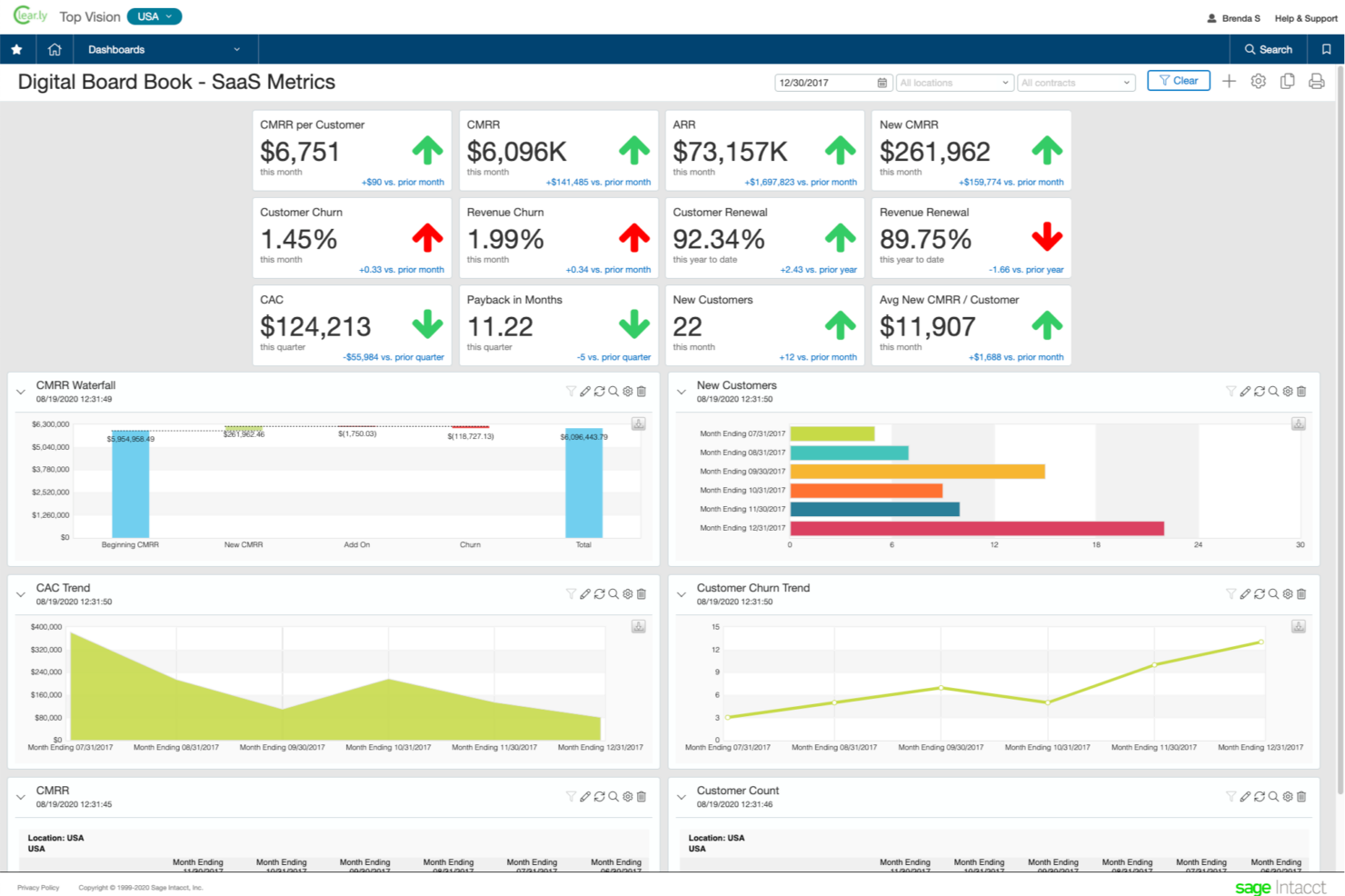
Task: Open the Dashboards menu
Action: click(164, 50)
